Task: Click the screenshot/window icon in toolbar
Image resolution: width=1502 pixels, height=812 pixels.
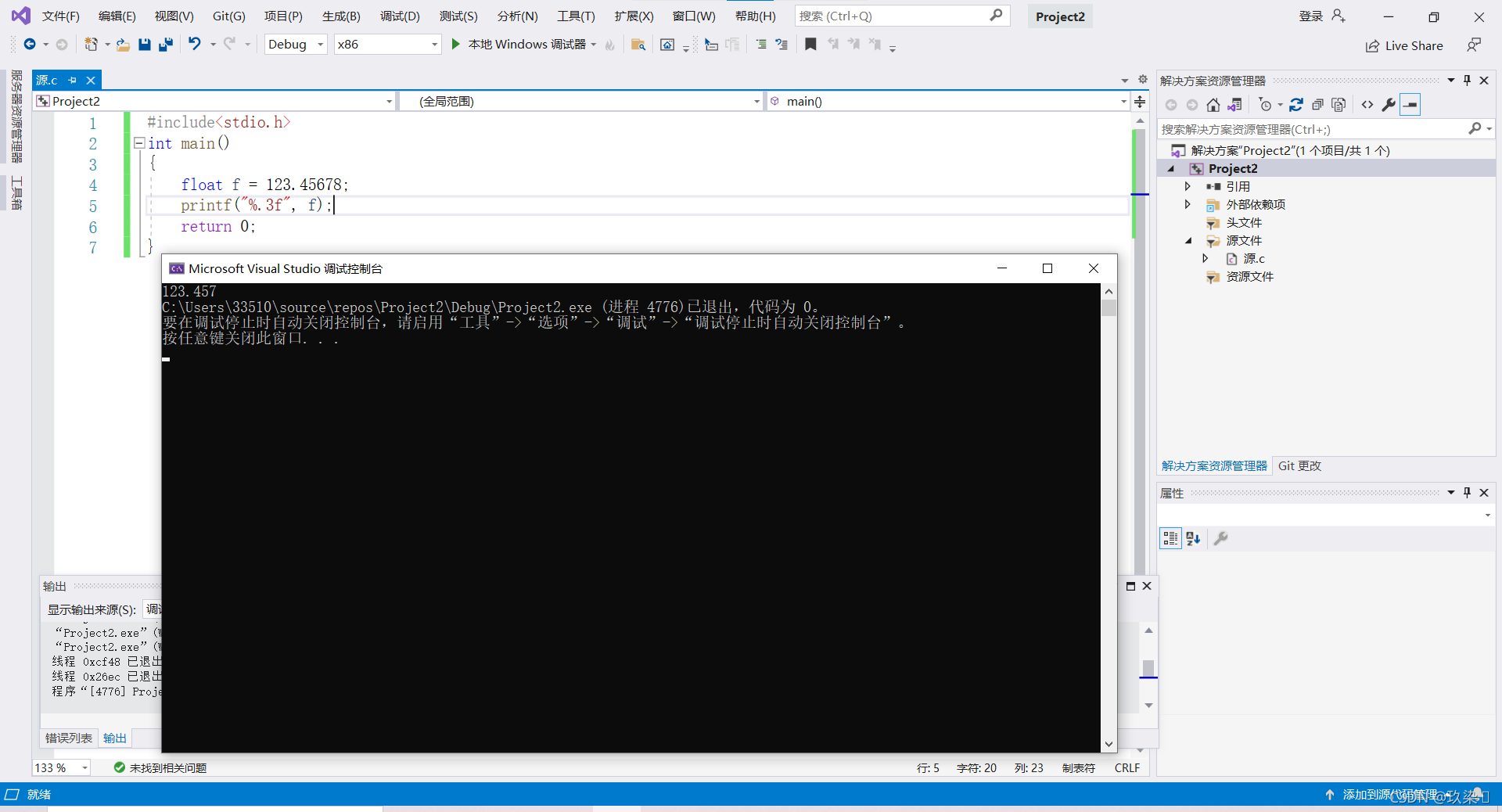Action: click(667, 45)
